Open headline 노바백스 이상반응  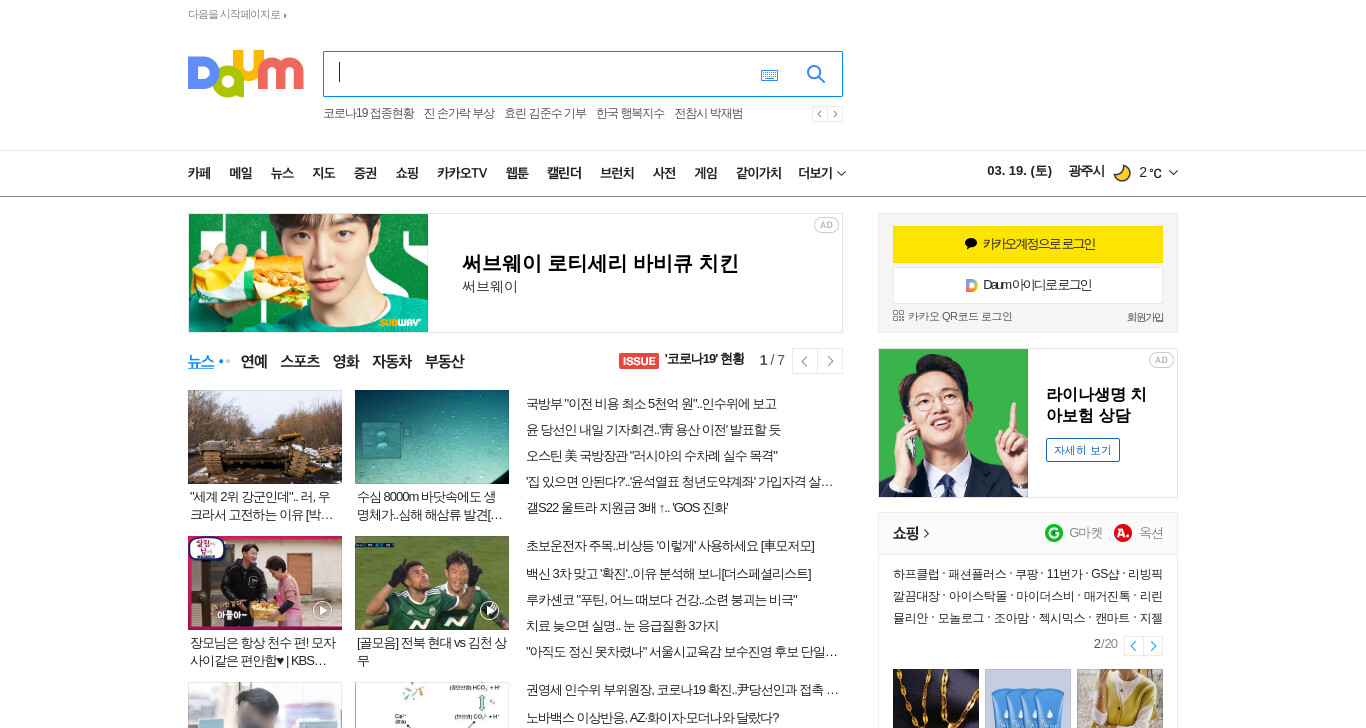(652, 718)
